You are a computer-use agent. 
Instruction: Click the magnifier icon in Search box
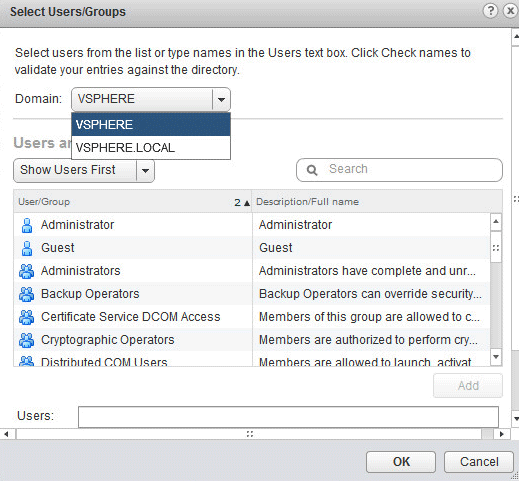[312, 170]
